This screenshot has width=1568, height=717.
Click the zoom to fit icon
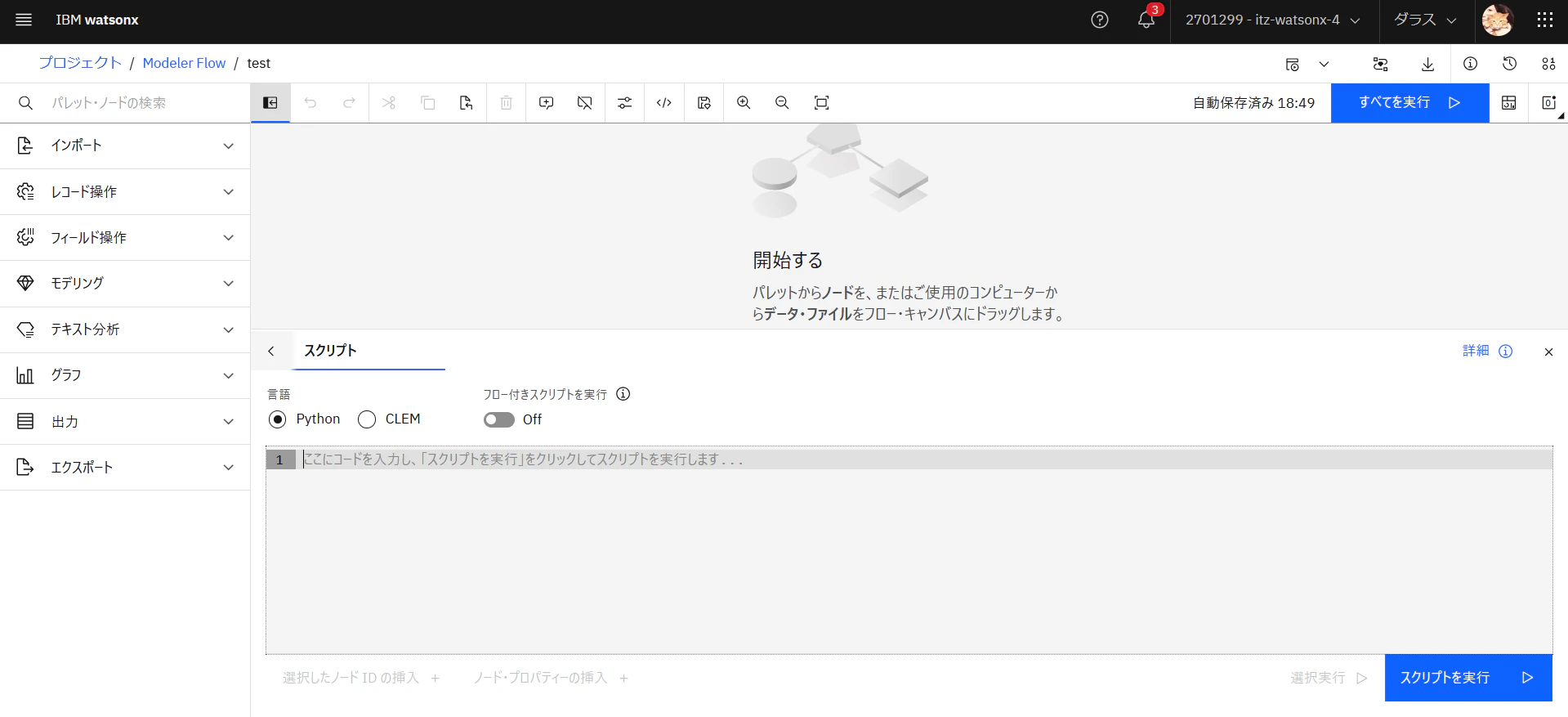pos(822,103)
